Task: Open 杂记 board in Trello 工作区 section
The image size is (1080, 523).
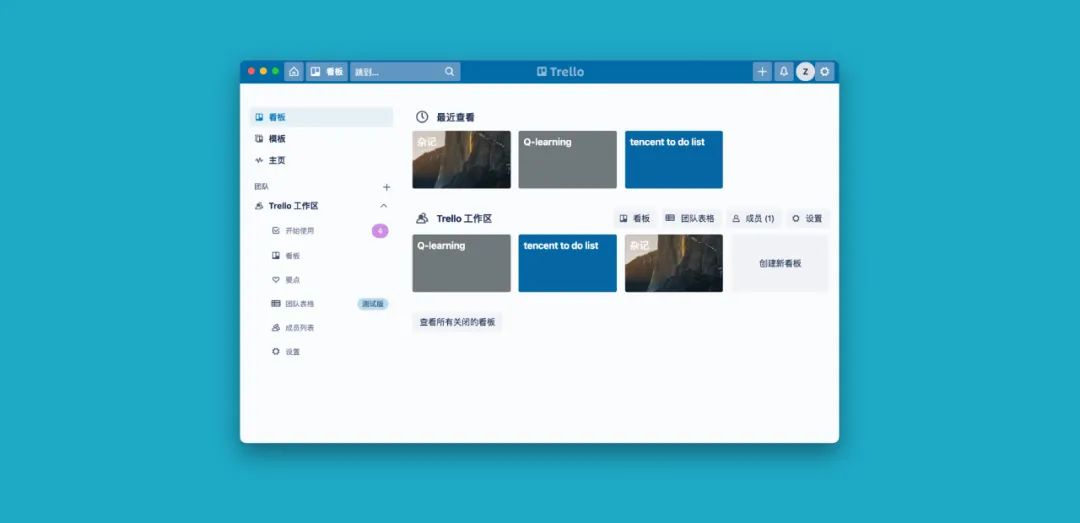Action: pyautogui.click(x=674, y=263)
